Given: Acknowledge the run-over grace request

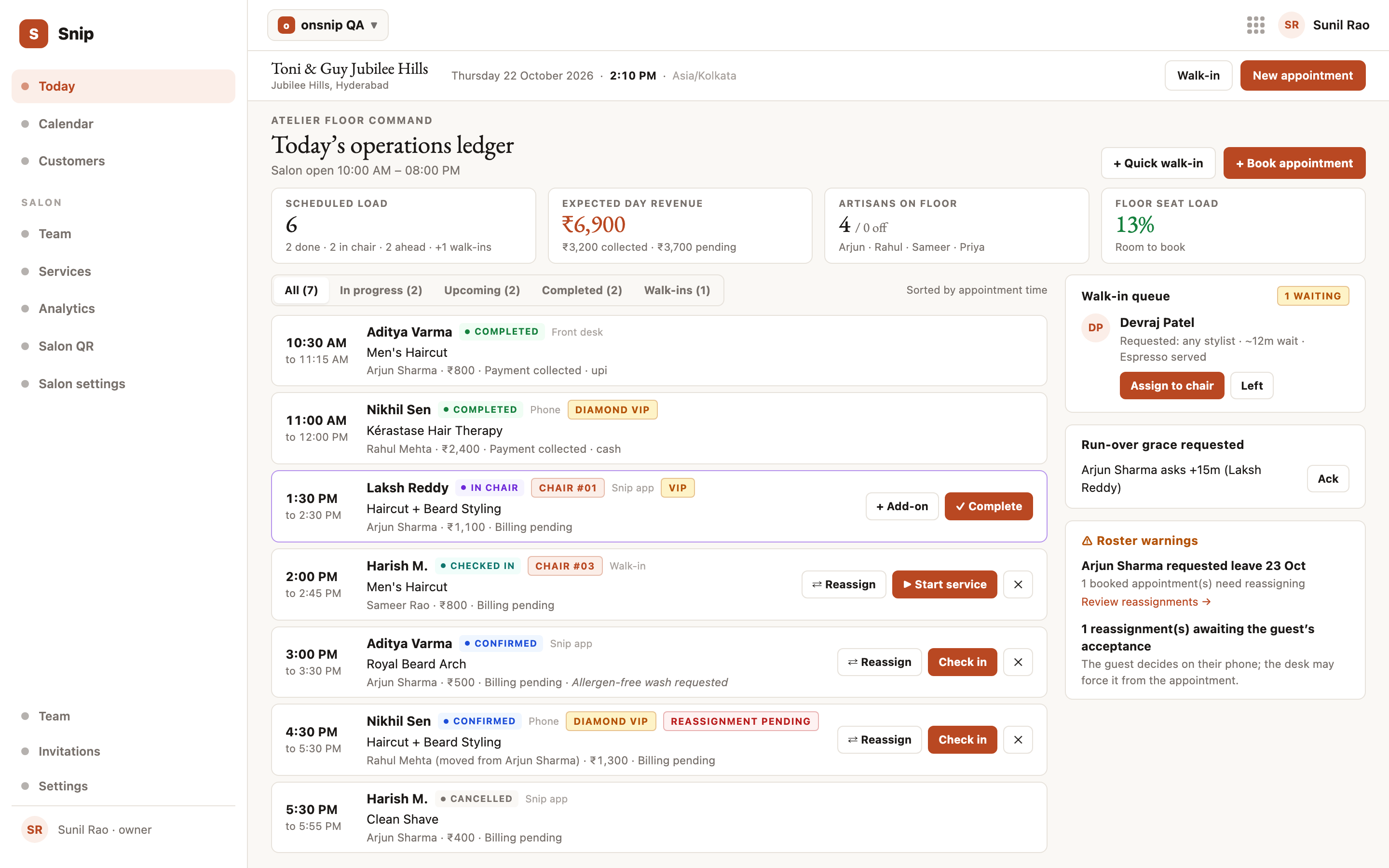Looking at the screenshot, I should pyautogui.click(x=1328, y=479).
